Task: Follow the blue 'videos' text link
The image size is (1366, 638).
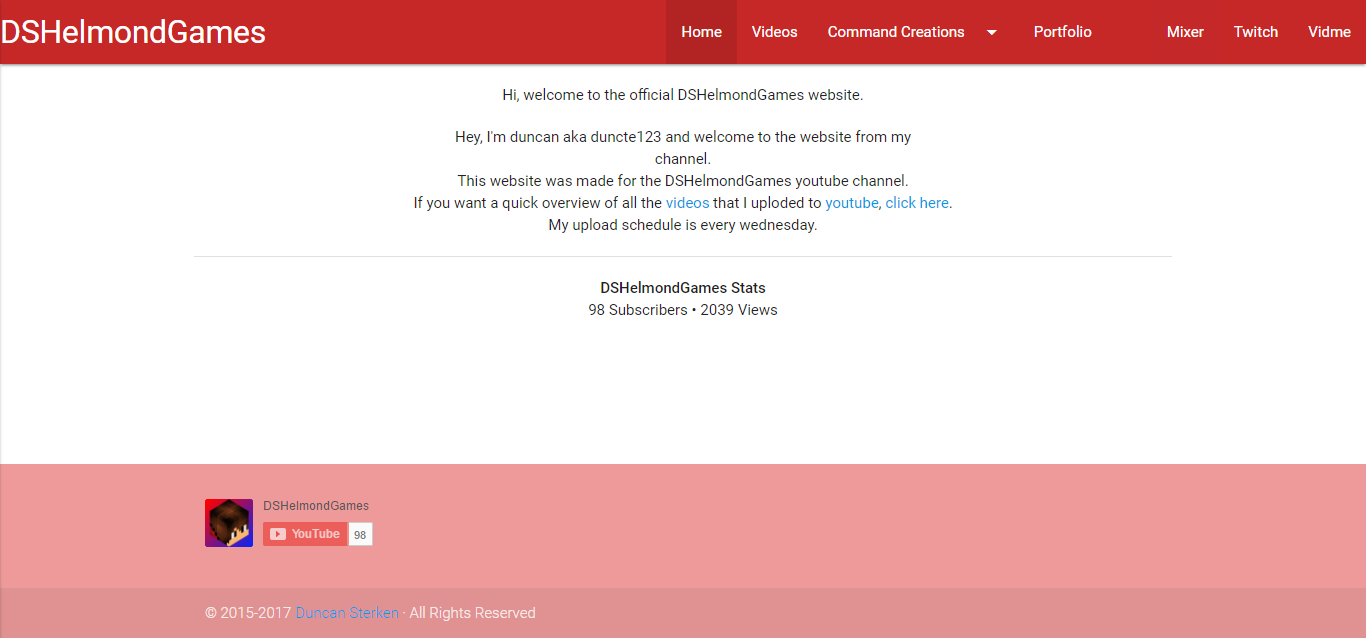Action: pos(687,203)
